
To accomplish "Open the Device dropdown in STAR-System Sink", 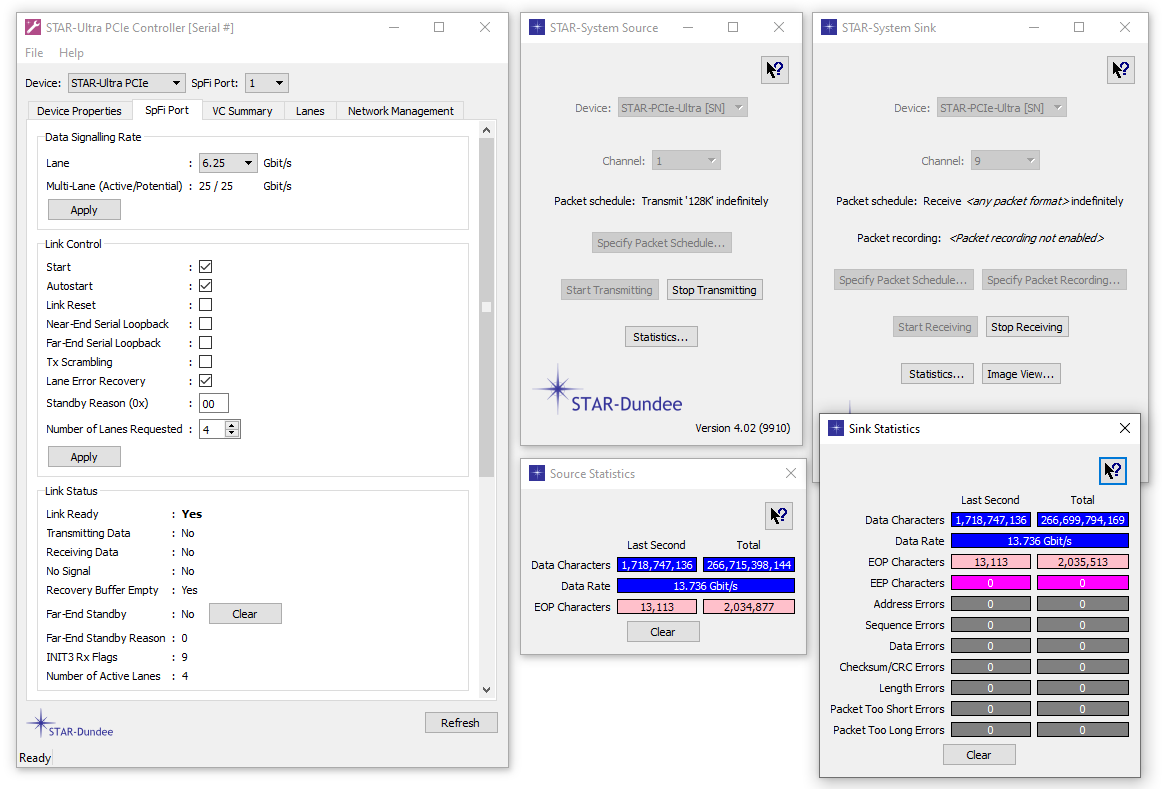I will (x=1001, y=108).
